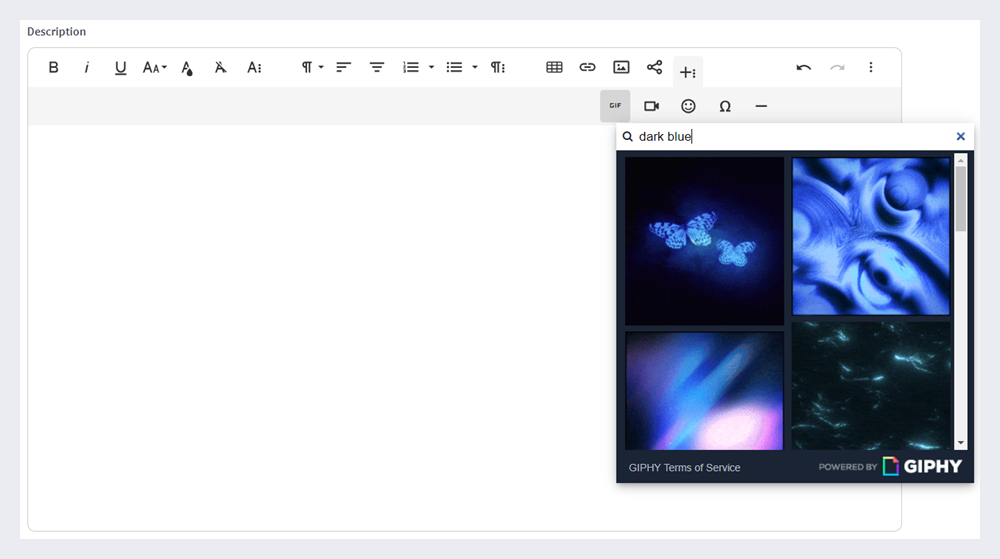
Task: Open special characters omega menu
Action: point(725,106)
